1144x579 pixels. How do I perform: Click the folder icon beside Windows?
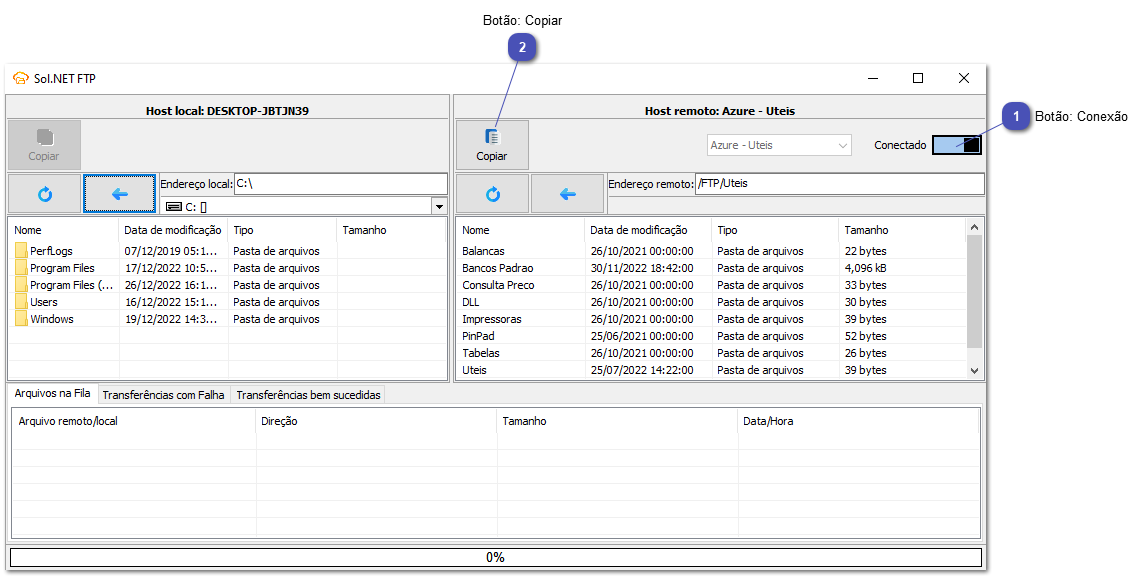click(x=20, y=318)
